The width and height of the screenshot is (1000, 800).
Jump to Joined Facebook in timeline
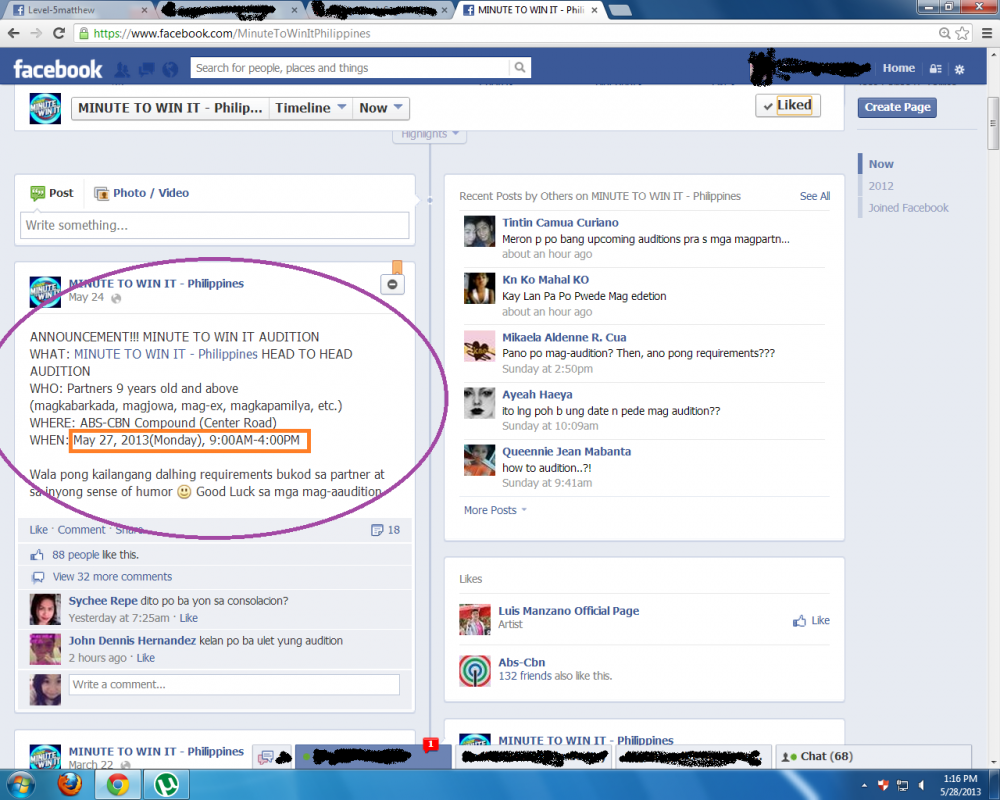pos(908,208)
